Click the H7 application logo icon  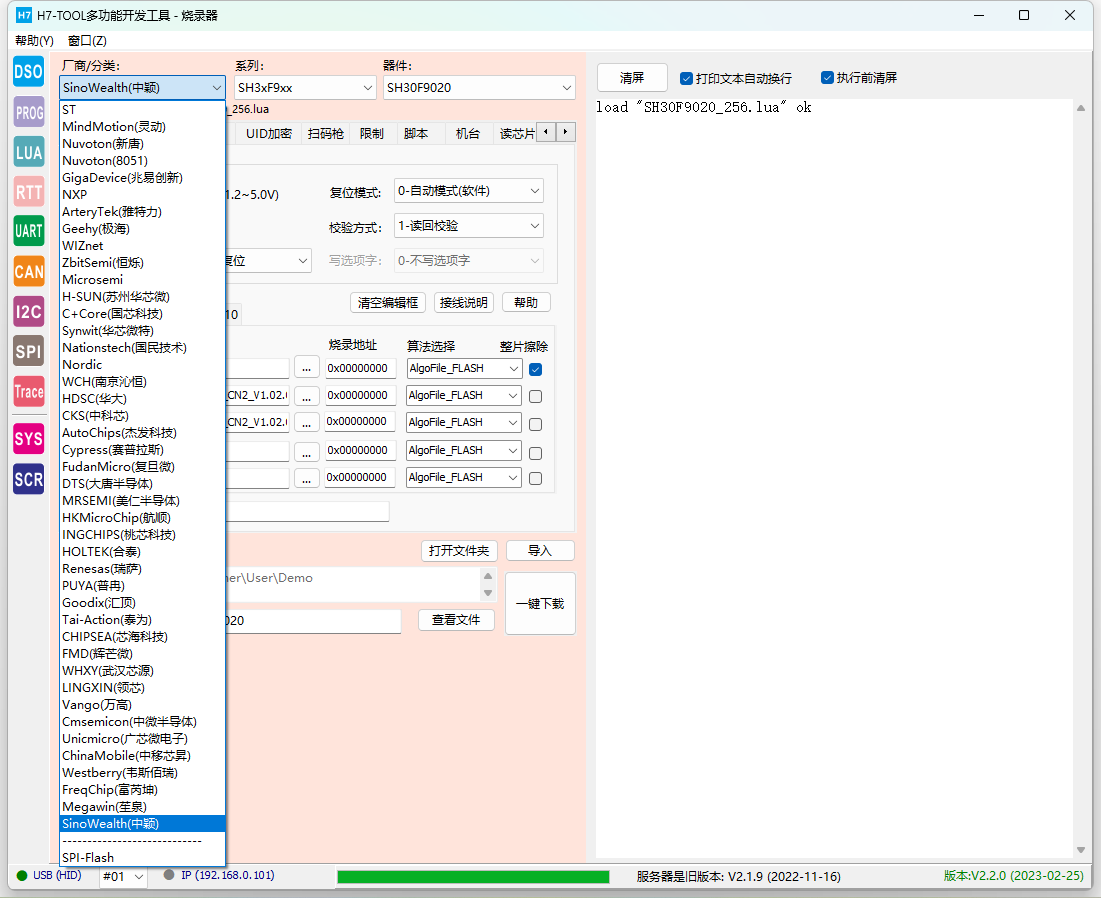click(x=24, y=15)
